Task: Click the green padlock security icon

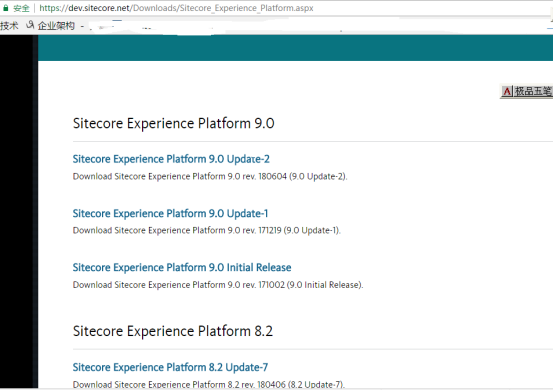Action: 6,8
